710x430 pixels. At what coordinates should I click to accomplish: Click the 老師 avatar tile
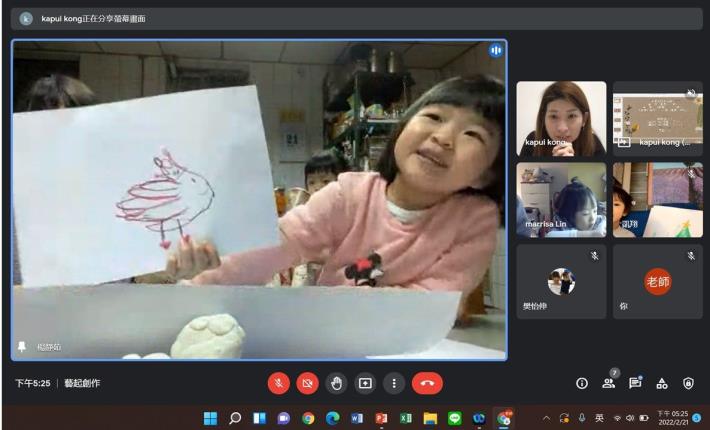(657, 282)
